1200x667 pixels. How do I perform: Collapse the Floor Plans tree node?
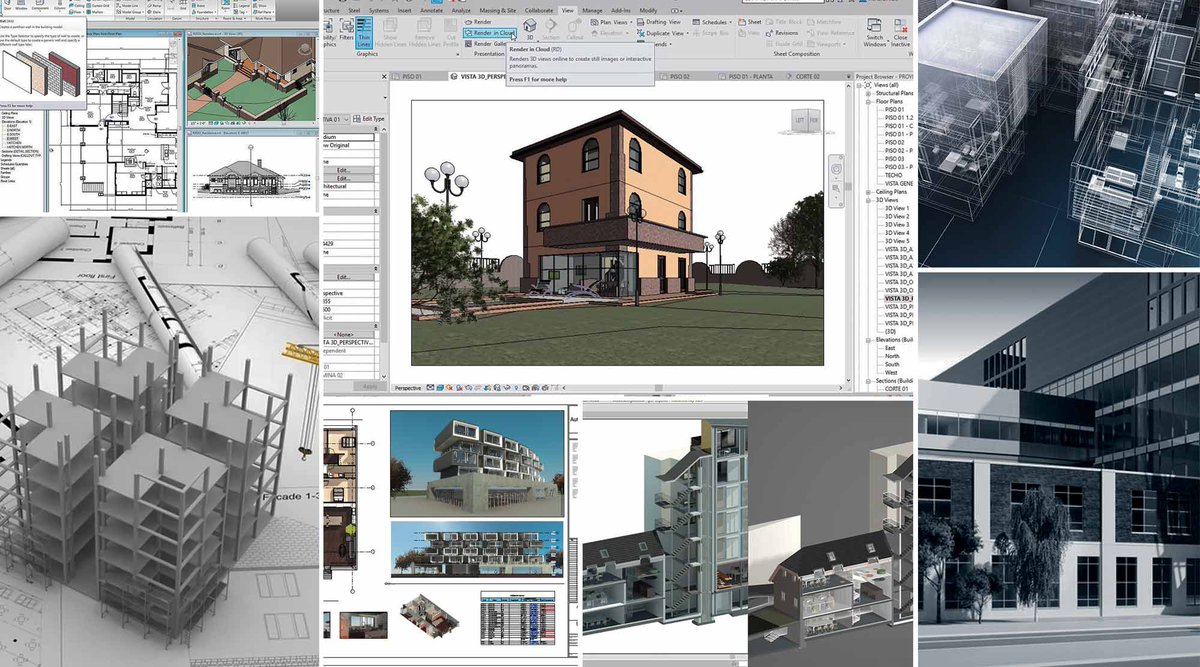(868, 102)
